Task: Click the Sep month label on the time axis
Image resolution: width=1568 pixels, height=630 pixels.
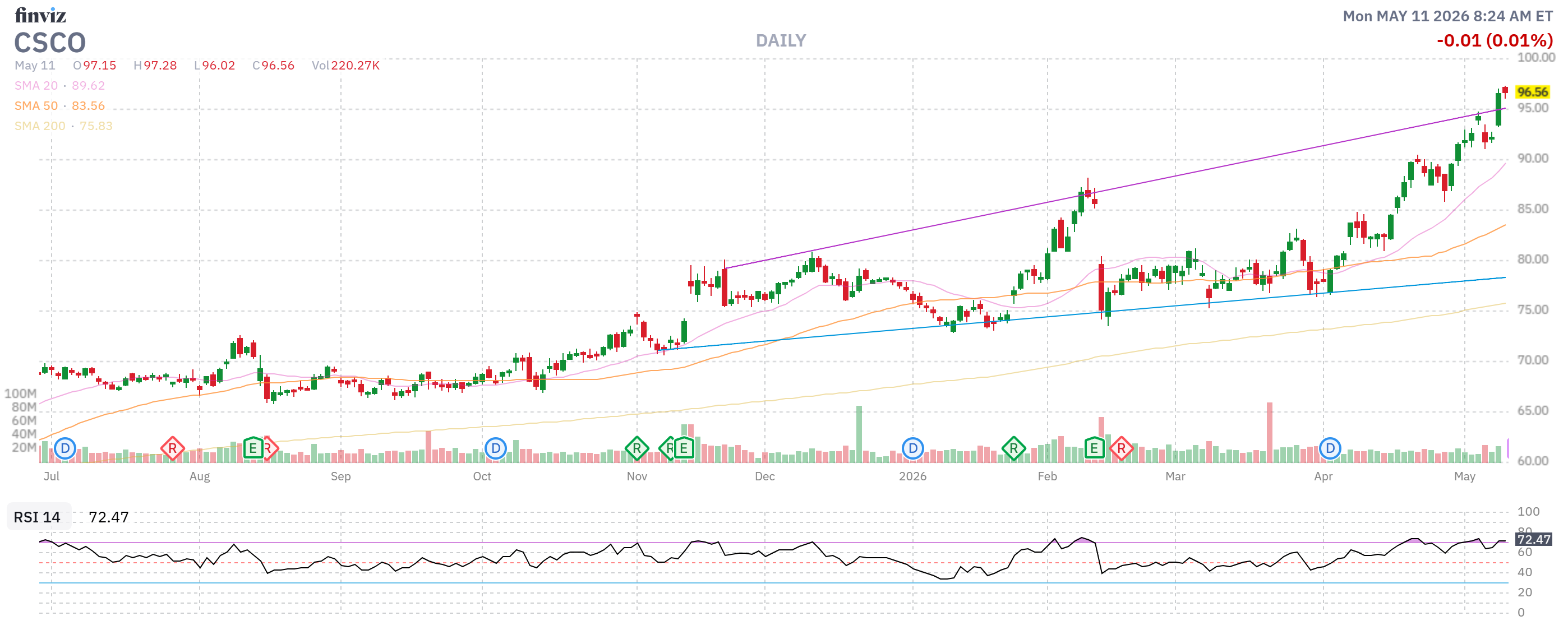Action: tap(341, 477)
